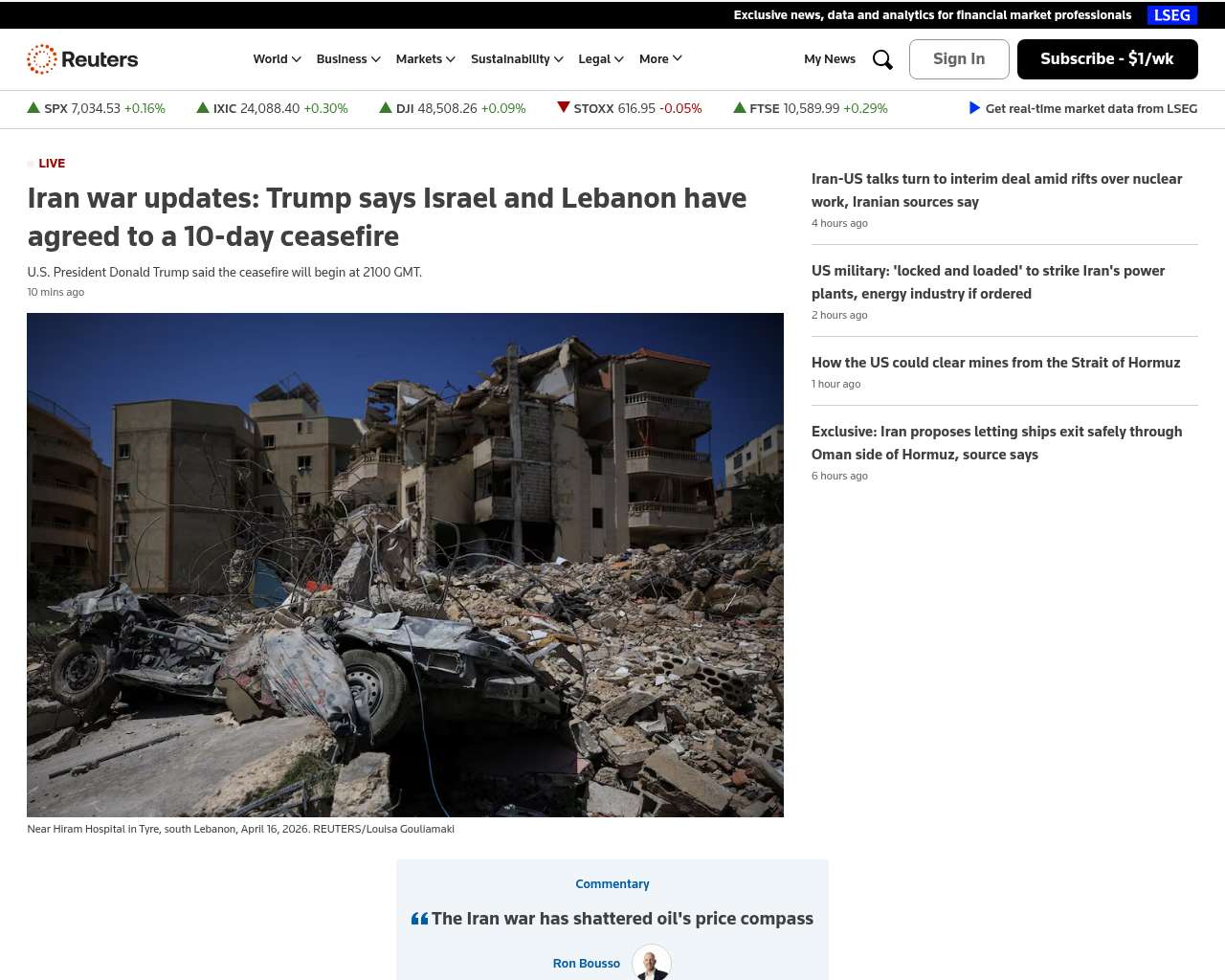Click the FTSE ticker triangle
Image resolution: width=1225 pixels, height=980 pixels.
click(739, 108)
